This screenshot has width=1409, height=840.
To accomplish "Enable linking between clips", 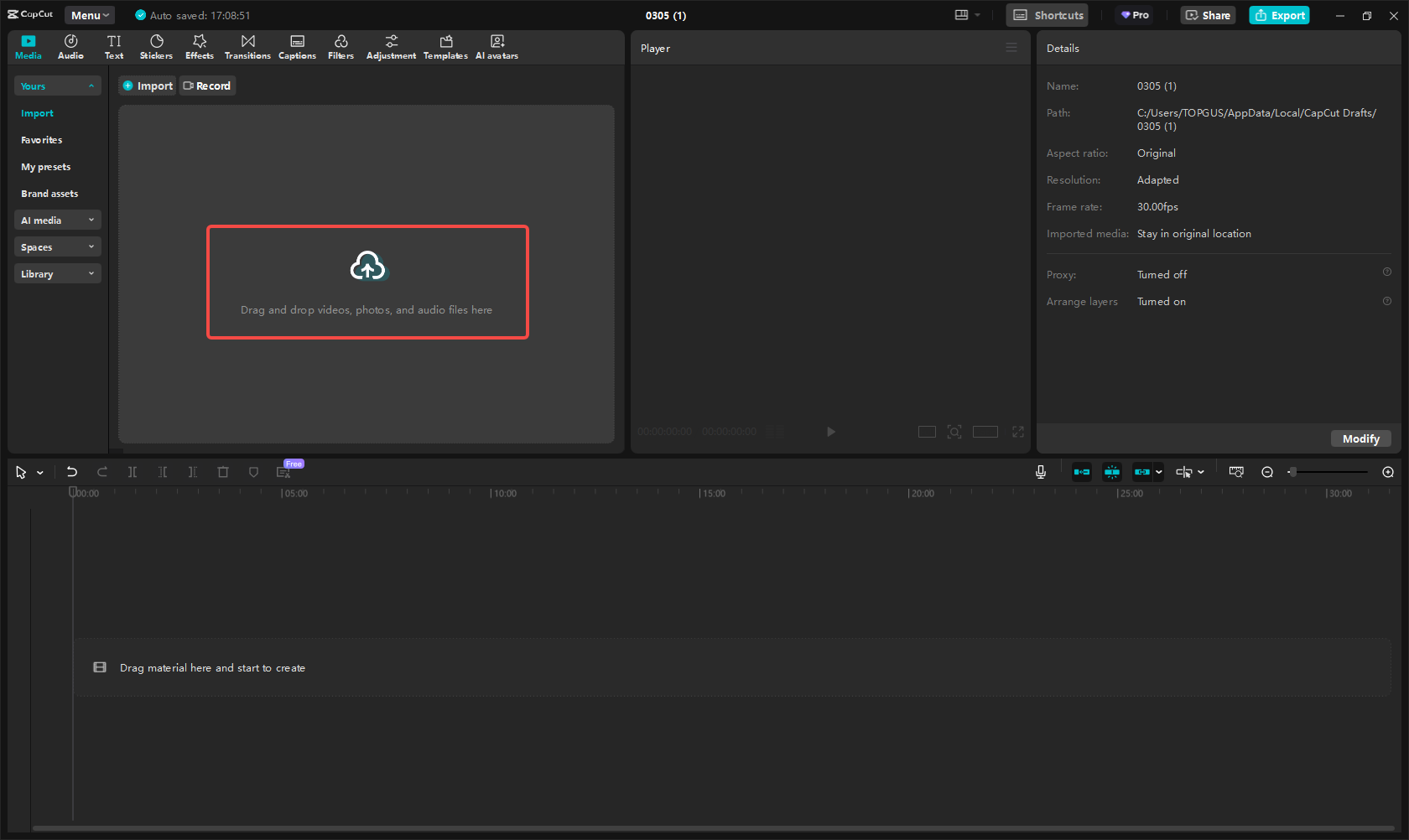I will click(1142, 472).
